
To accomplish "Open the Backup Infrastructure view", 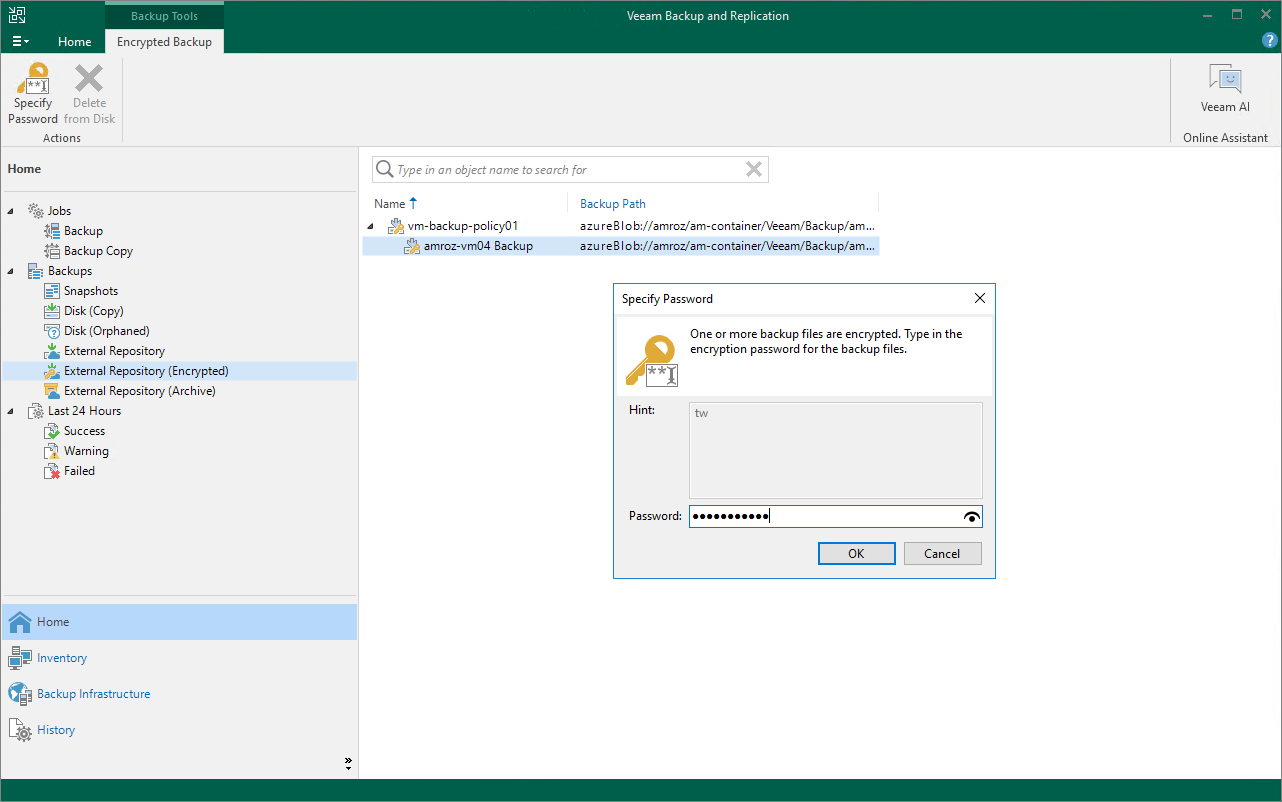I will coord(93,694).
